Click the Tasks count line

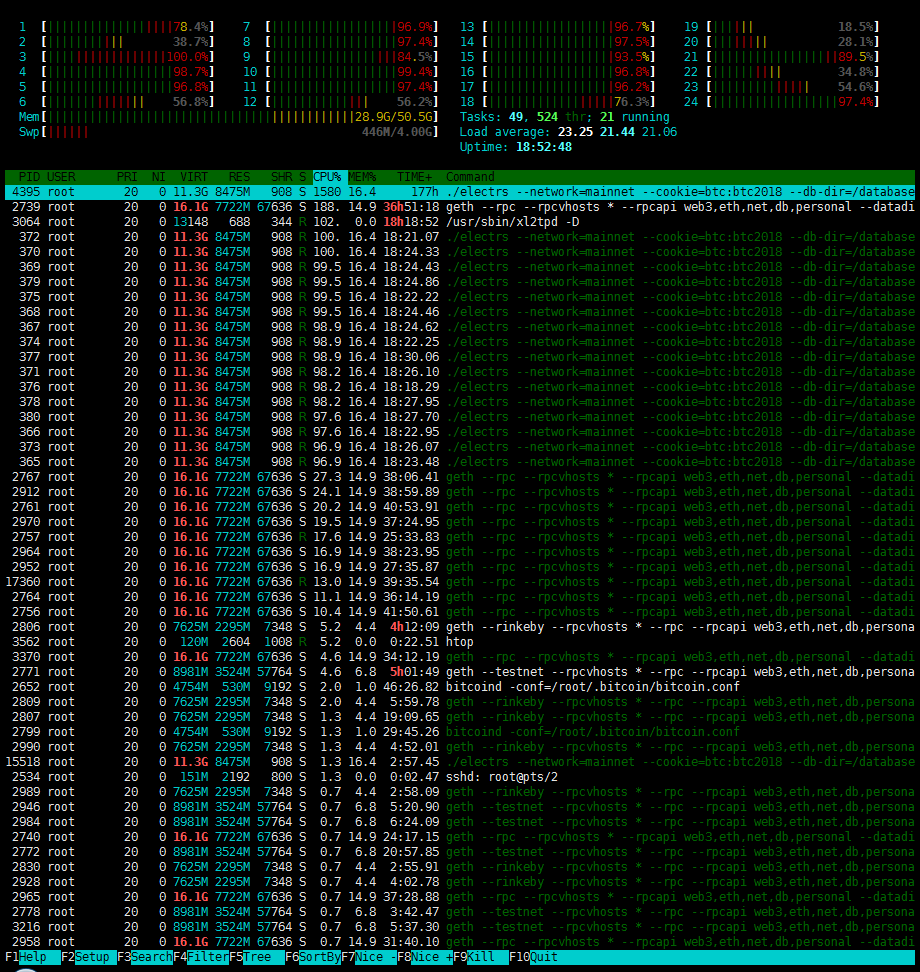(565, 117)
